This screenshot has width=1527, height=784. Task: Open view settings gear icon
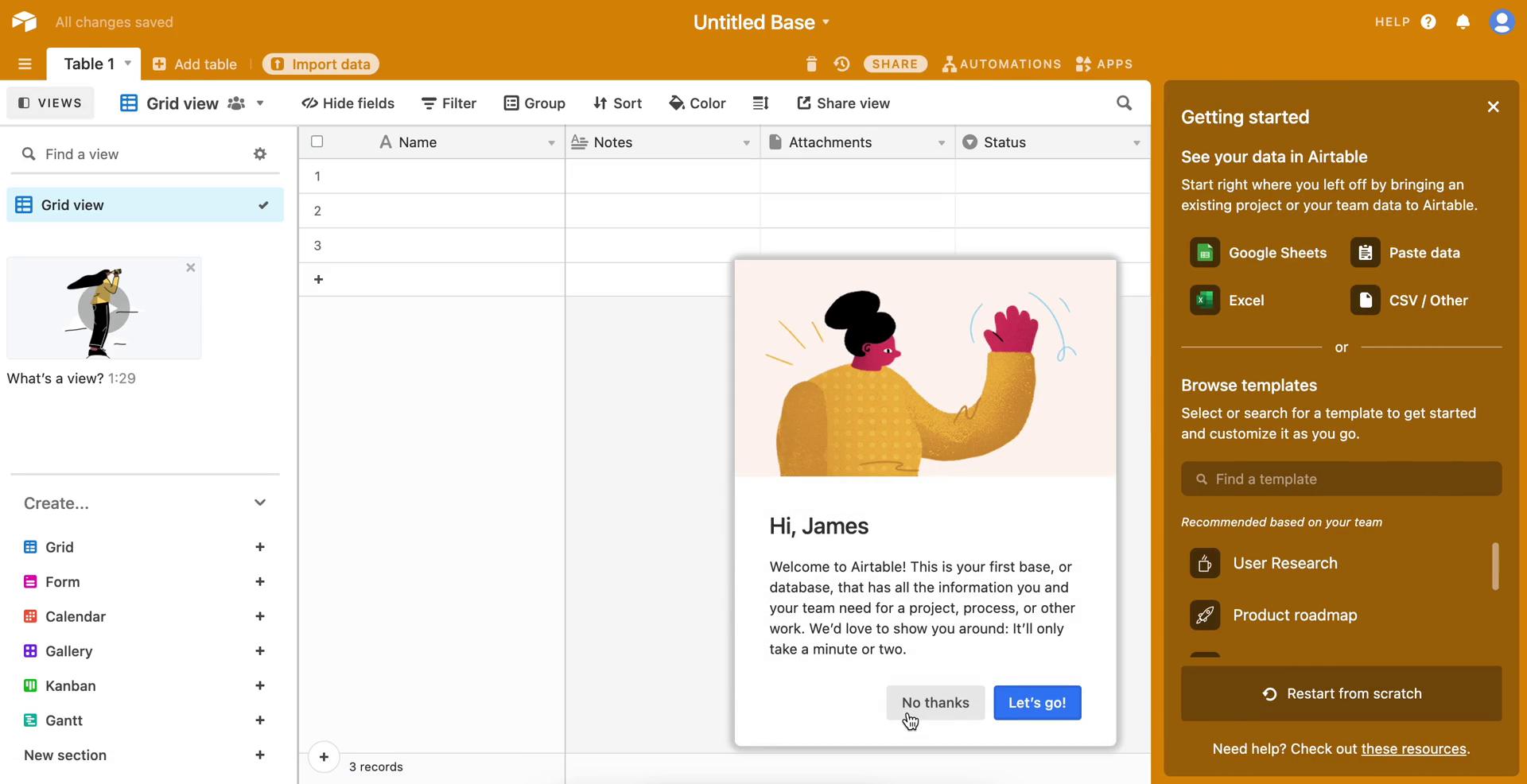tap(260, 153)
